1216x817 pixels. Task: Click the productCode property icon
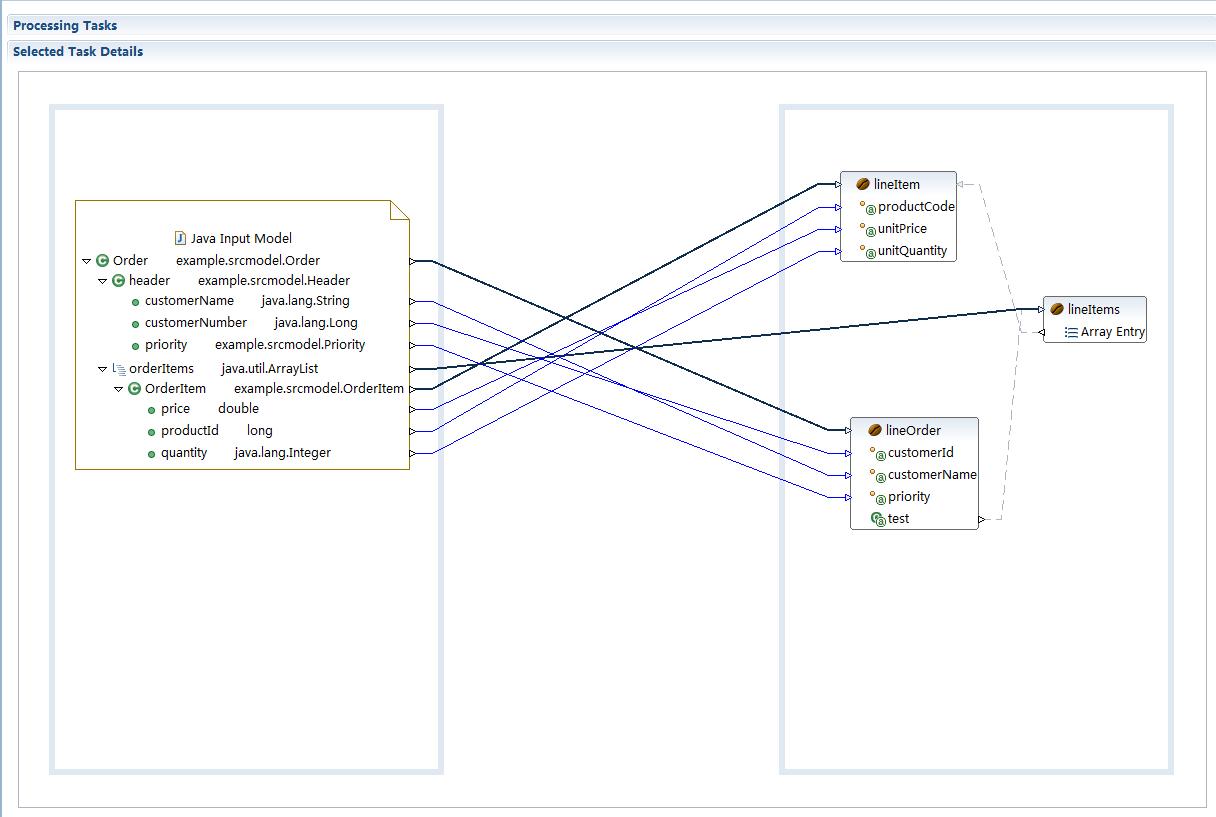click(868, 208)
